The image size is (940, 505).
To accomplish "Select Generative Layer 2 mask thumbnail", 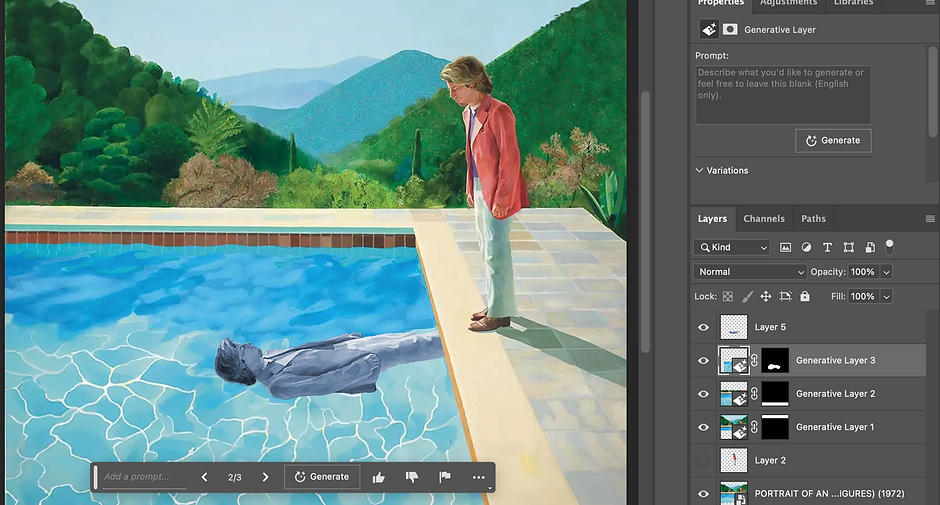I will click(x=775, y=394).
